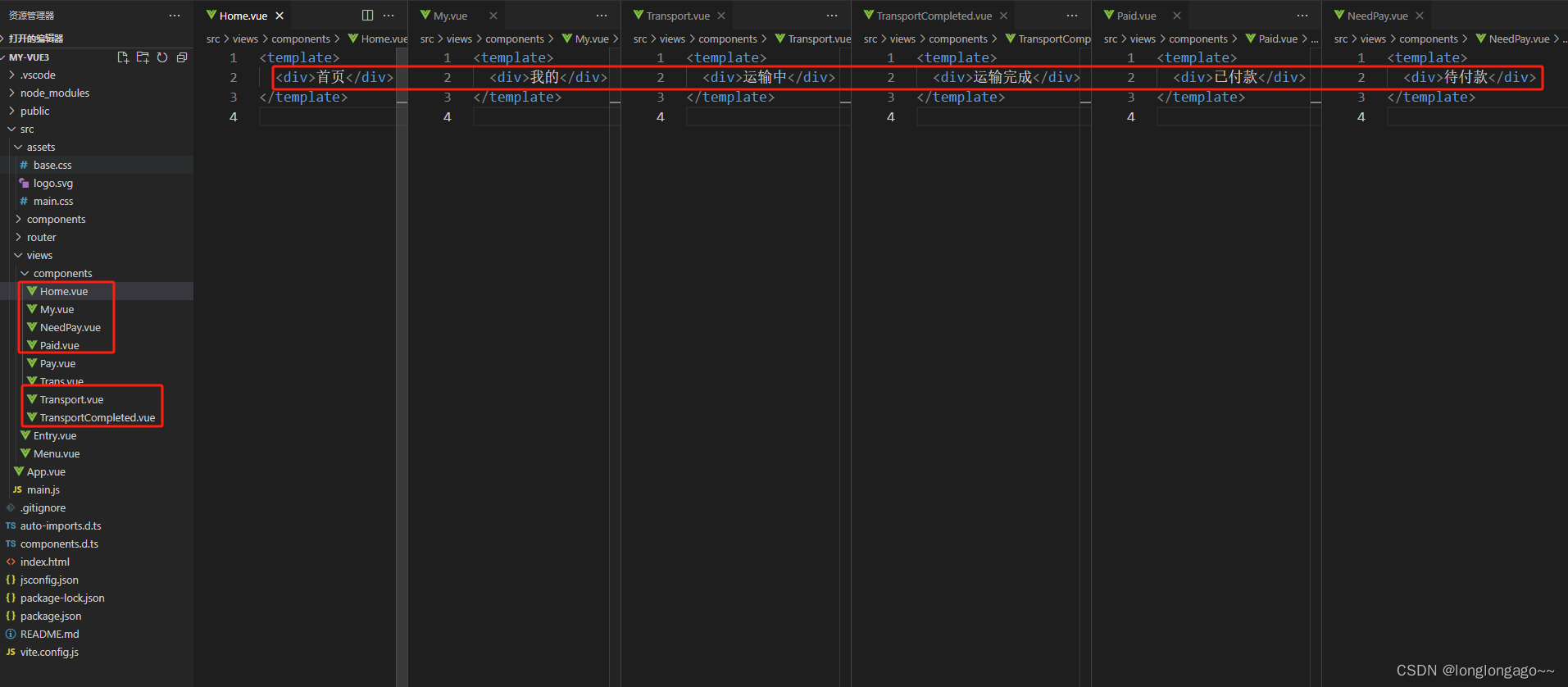The width and height of the screenshot is (1568, 687).
Task: Click the New Folder icon in explorer header
Action: [143, 57]
